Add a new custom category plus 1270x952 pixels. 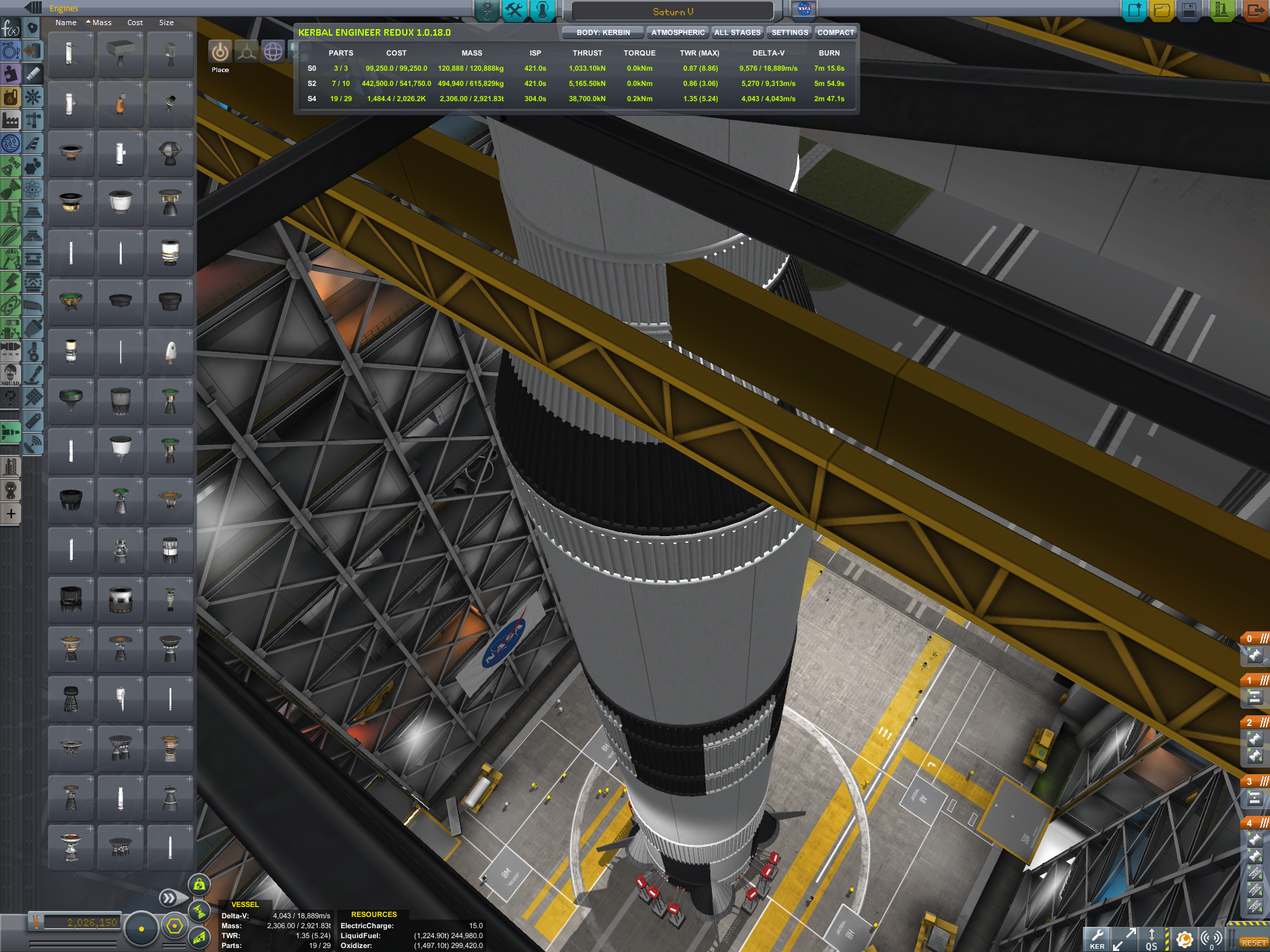click(x=11, y=514)
